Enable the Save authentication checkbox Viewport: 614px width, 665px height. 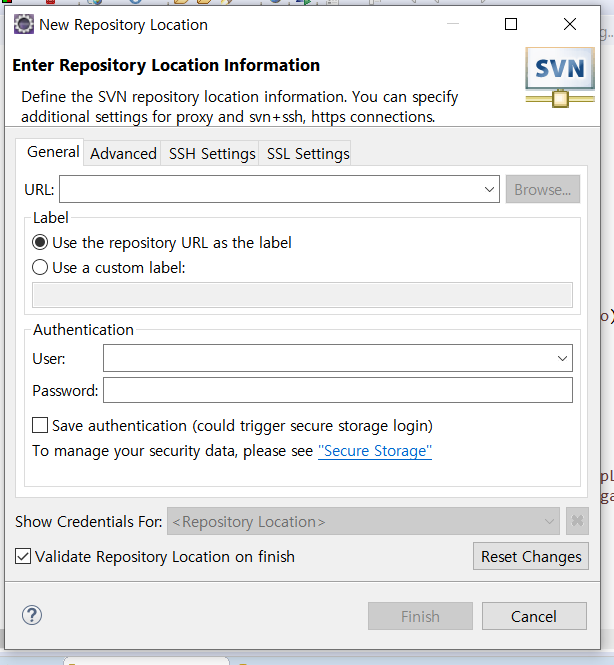click(40, 425)
